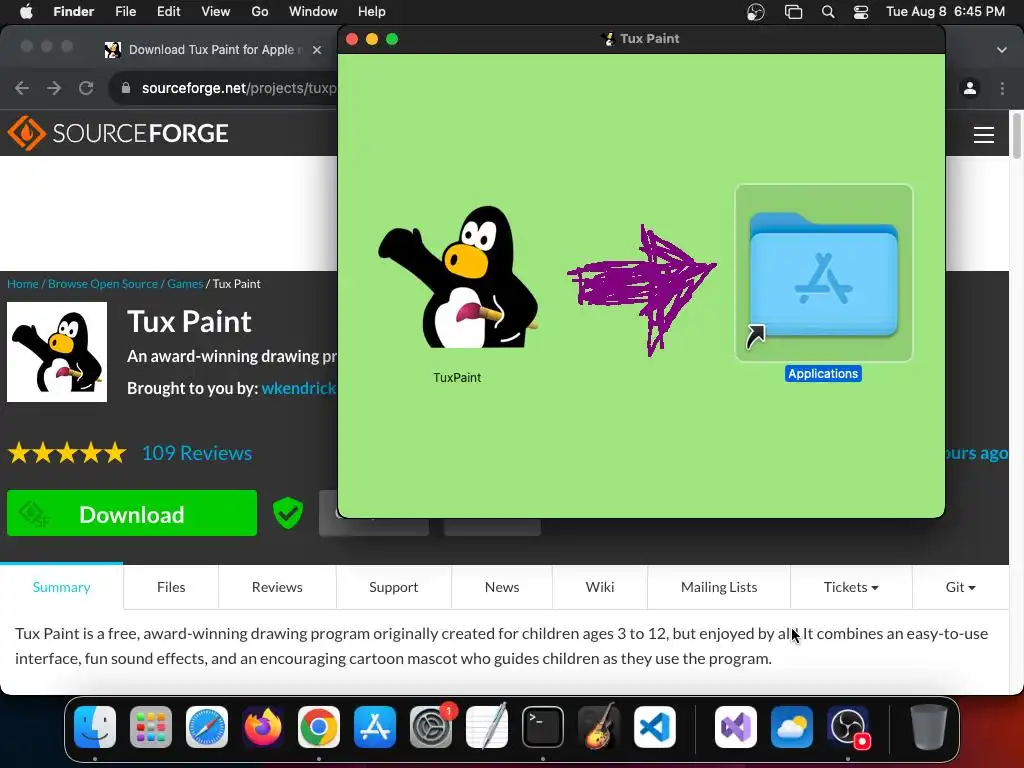Image resolution: width=1024 pixels, height=768 pixels.
Task: Open the Window menu
Action: click(x=313, y=12)
